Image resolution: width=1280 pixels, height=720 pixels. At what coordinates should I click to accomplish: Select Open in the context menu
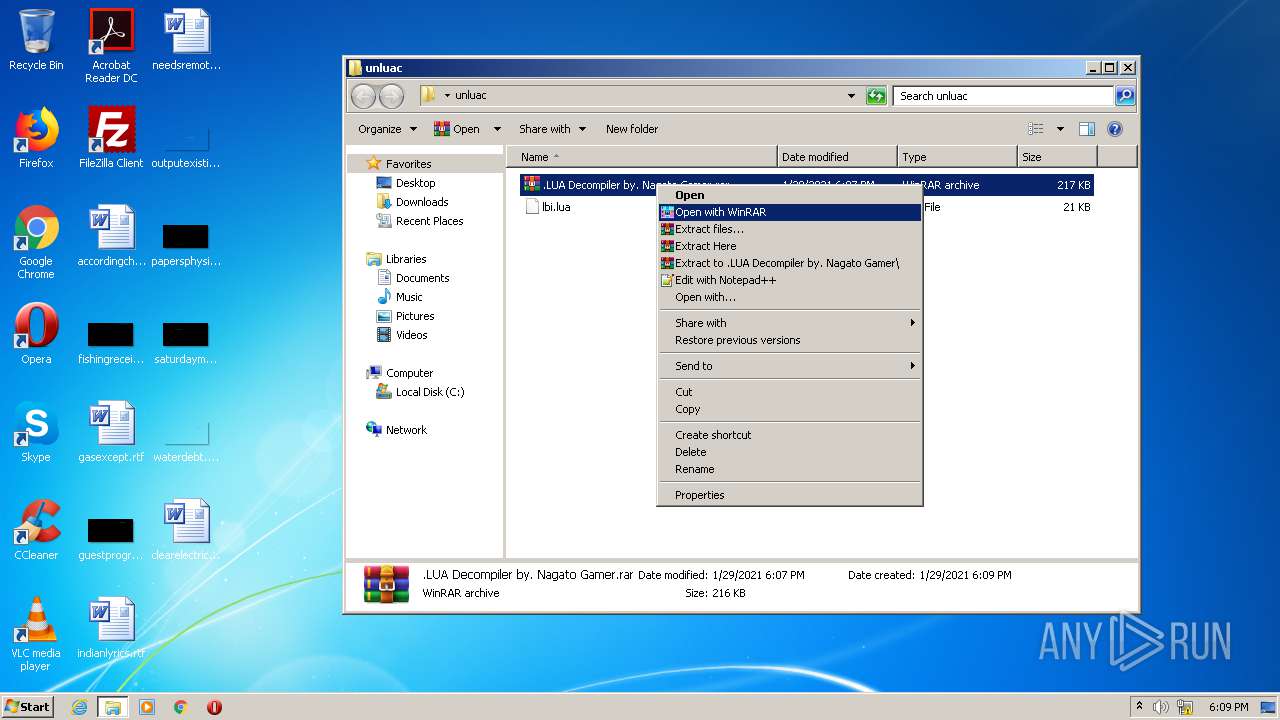click(789, 195)
